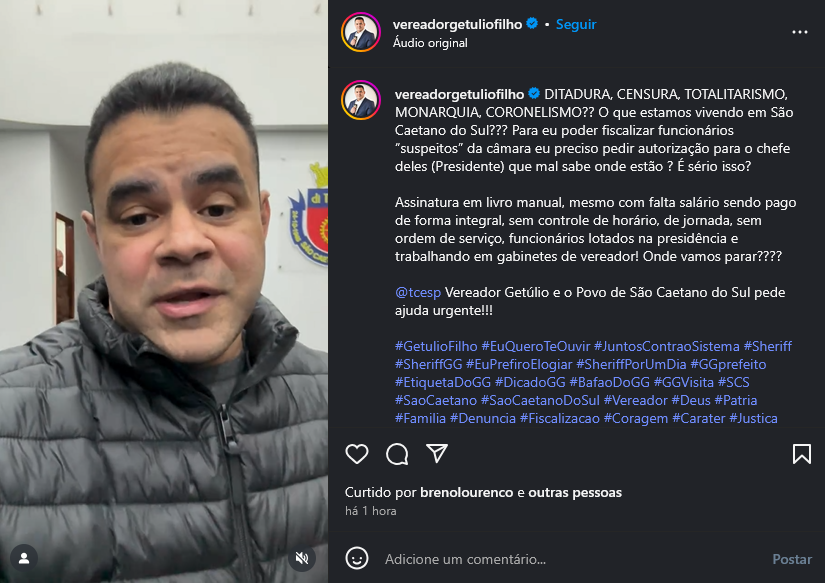View brenolourenco's profile from likes
Screen dimensions: 825x583
466,492
